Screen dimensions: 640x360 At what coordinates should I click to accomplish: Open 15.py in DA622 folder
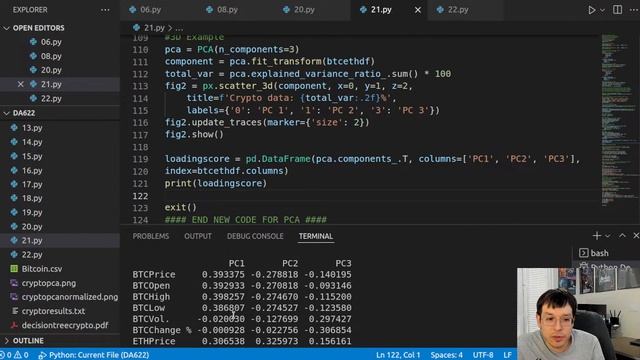coord(32,156)
